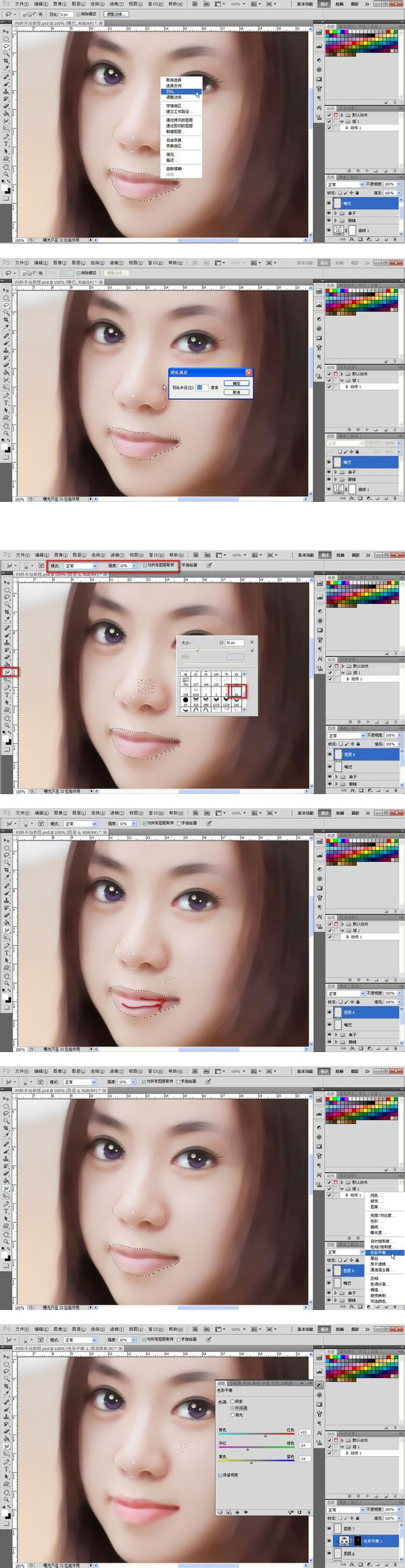Image resolution: width=405 pixels, height=1568 pixels.
Task: Click the 青色–红色 color balance slider
Action: (256, 1434)
